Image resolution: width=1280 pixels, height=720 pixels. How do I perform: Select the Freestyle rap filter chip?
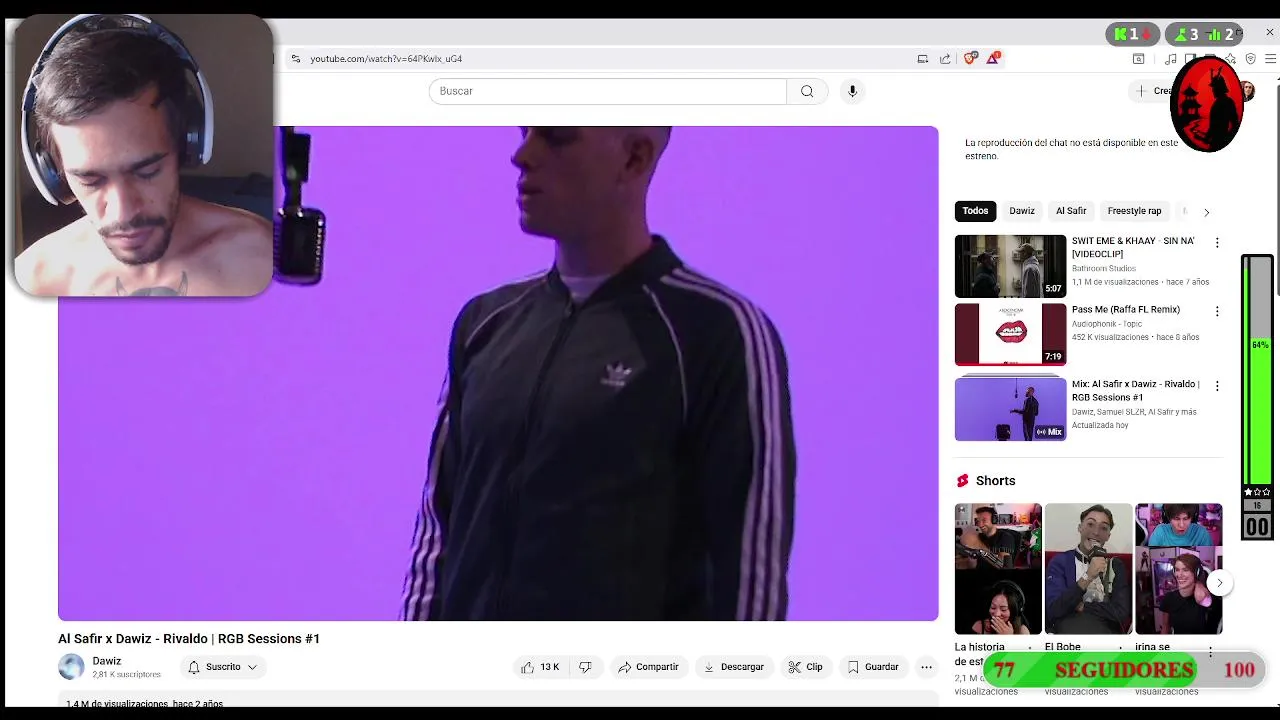point(1134,211)
